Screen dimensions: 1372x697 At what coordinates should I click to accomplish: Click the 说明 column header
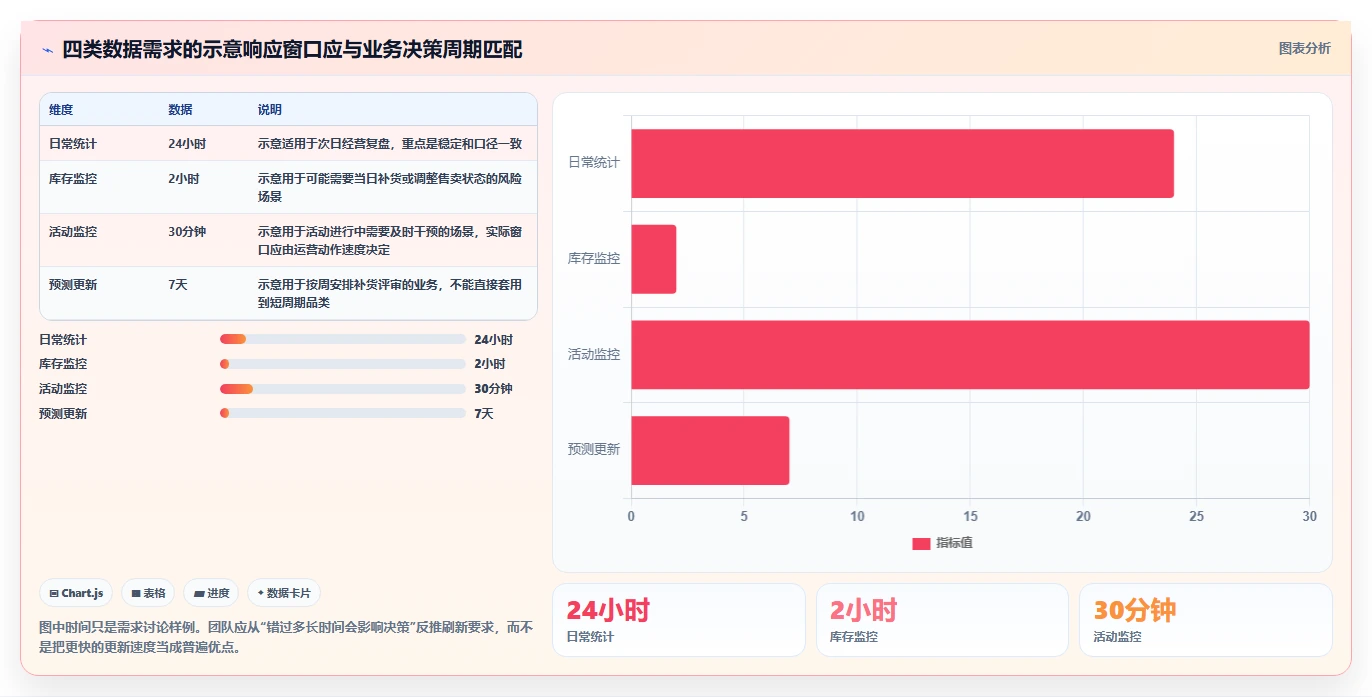coord(270,110)
